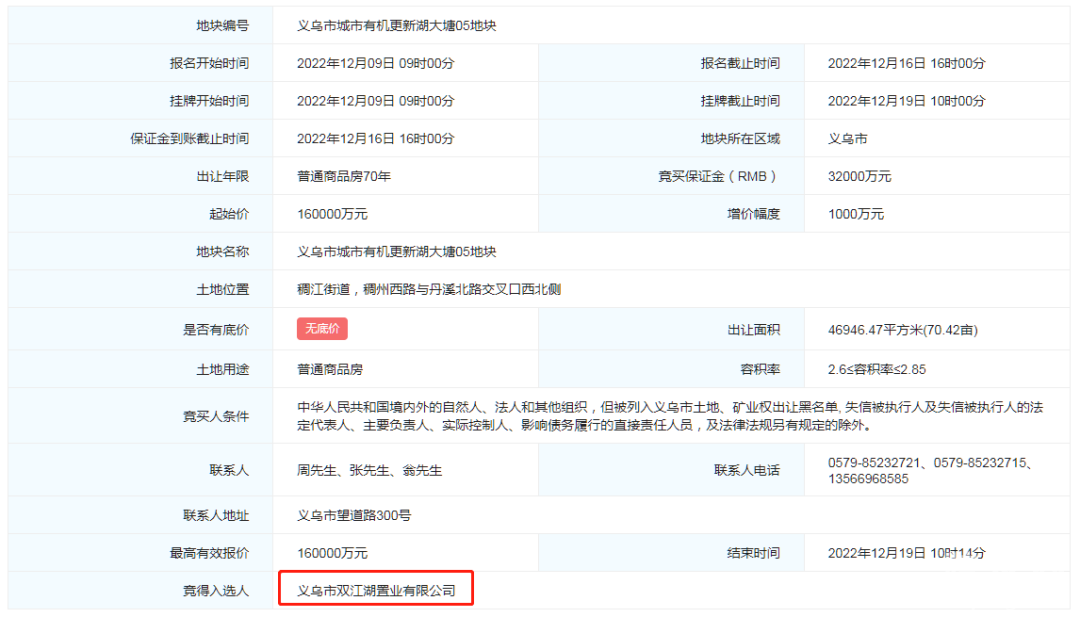Click the contact names 周先生、张先生、翁先生

tap(369, 470)
